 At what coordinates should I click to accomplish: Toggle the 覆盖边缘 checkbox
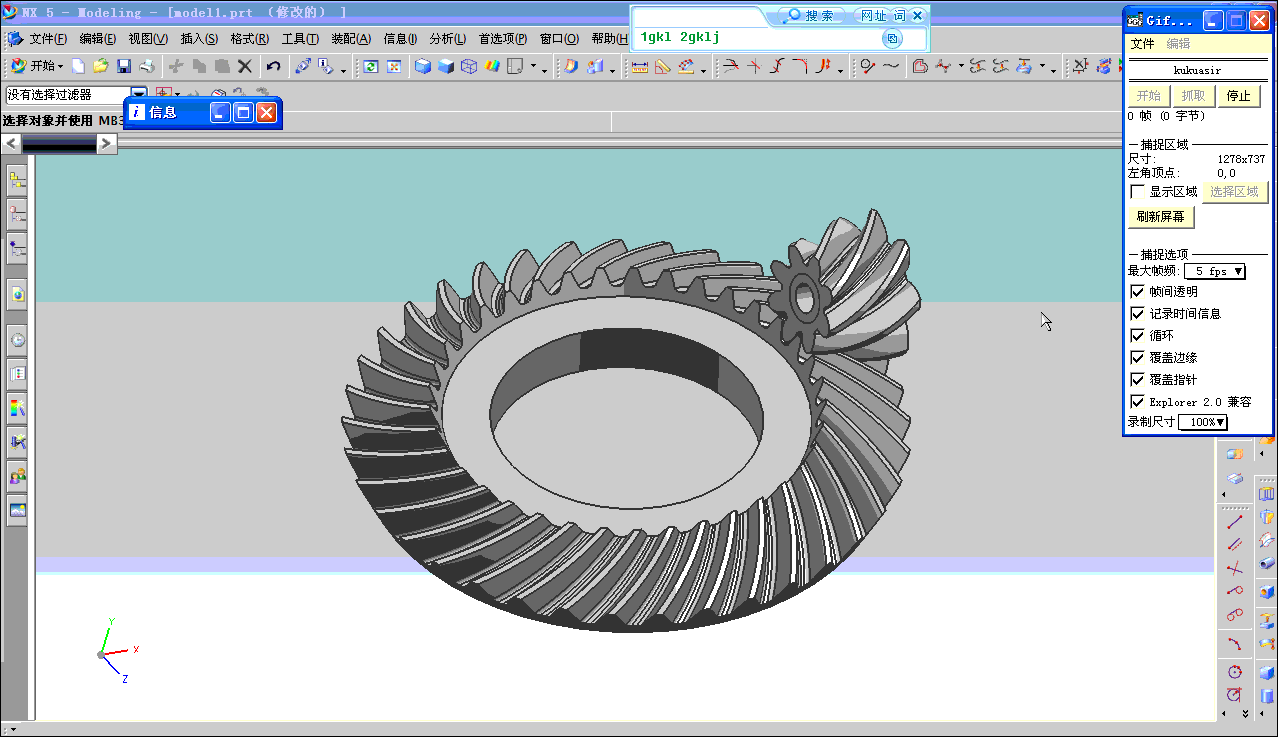1137,358
